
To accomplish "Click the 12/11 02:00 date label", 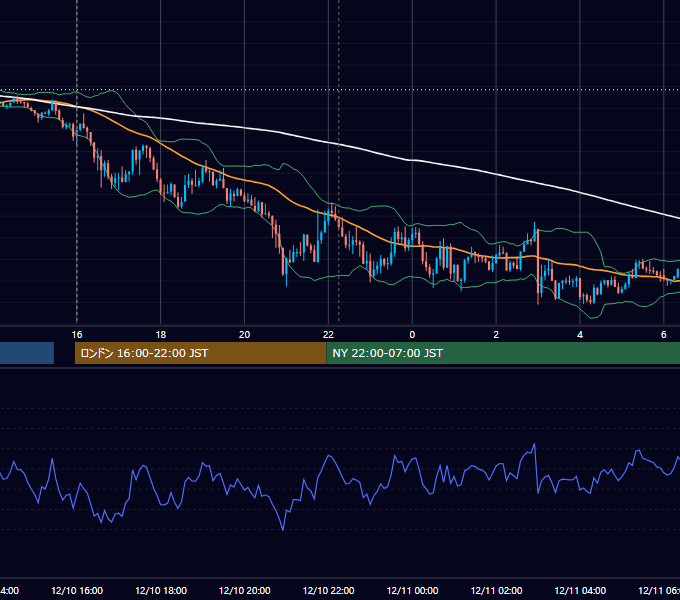I will pos(496,590).
